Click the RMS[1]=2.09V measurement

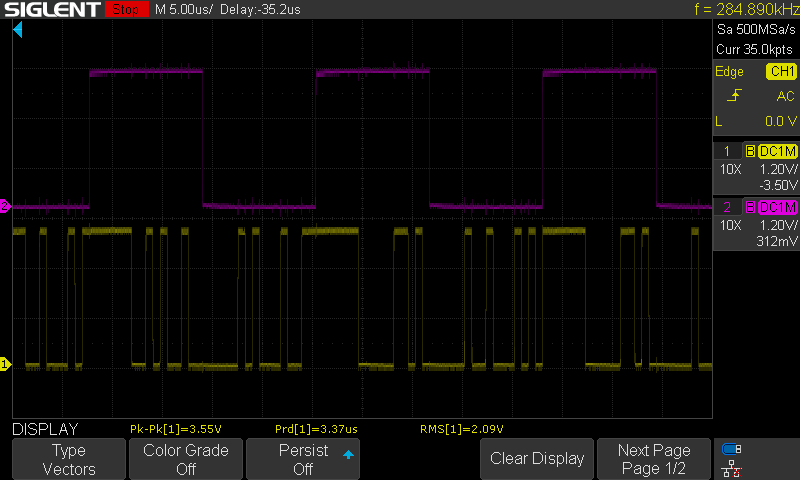462,429
